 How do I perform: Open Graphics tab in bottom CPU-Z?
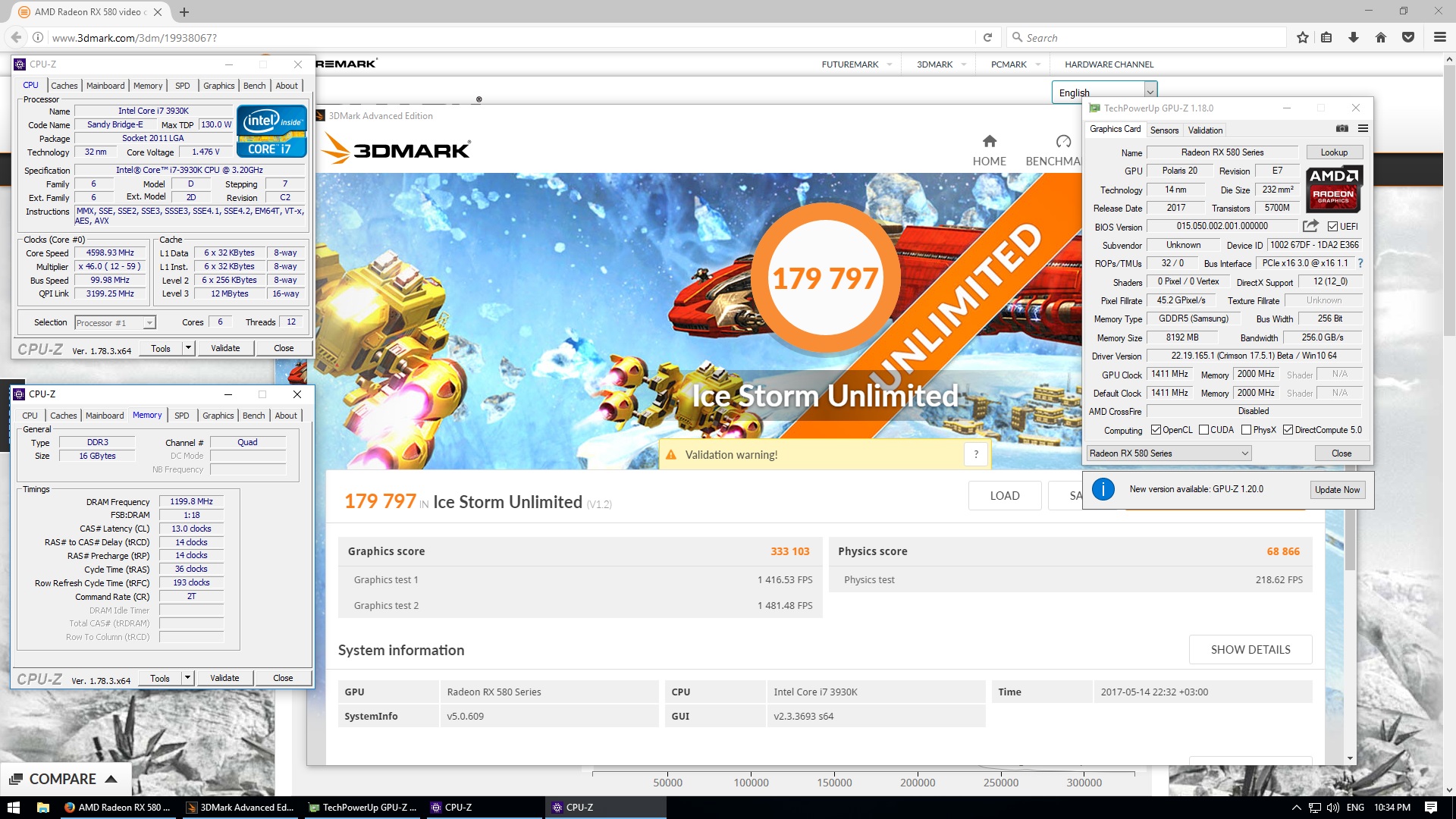coord(218,416)
